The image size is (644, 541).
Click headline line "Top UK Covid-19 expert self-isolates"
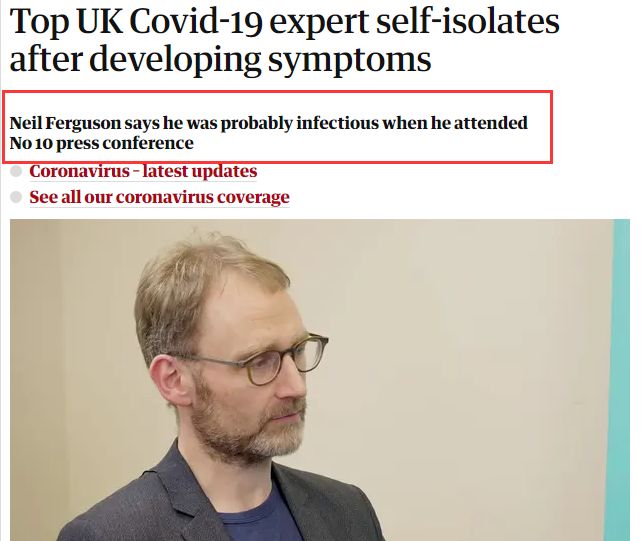click(284, 21)
